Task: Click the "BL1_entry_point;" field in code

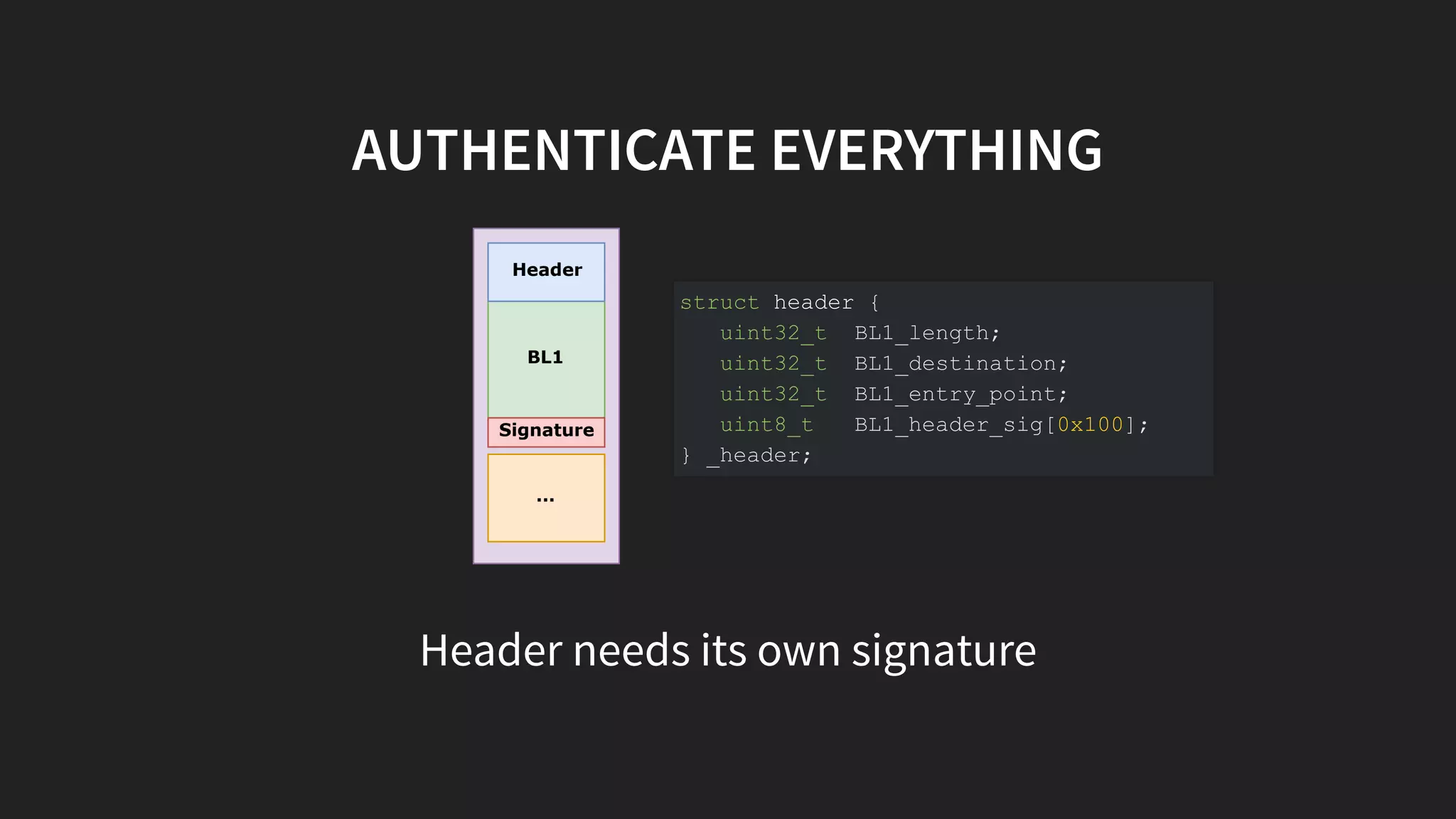Action: pos(960,395)
